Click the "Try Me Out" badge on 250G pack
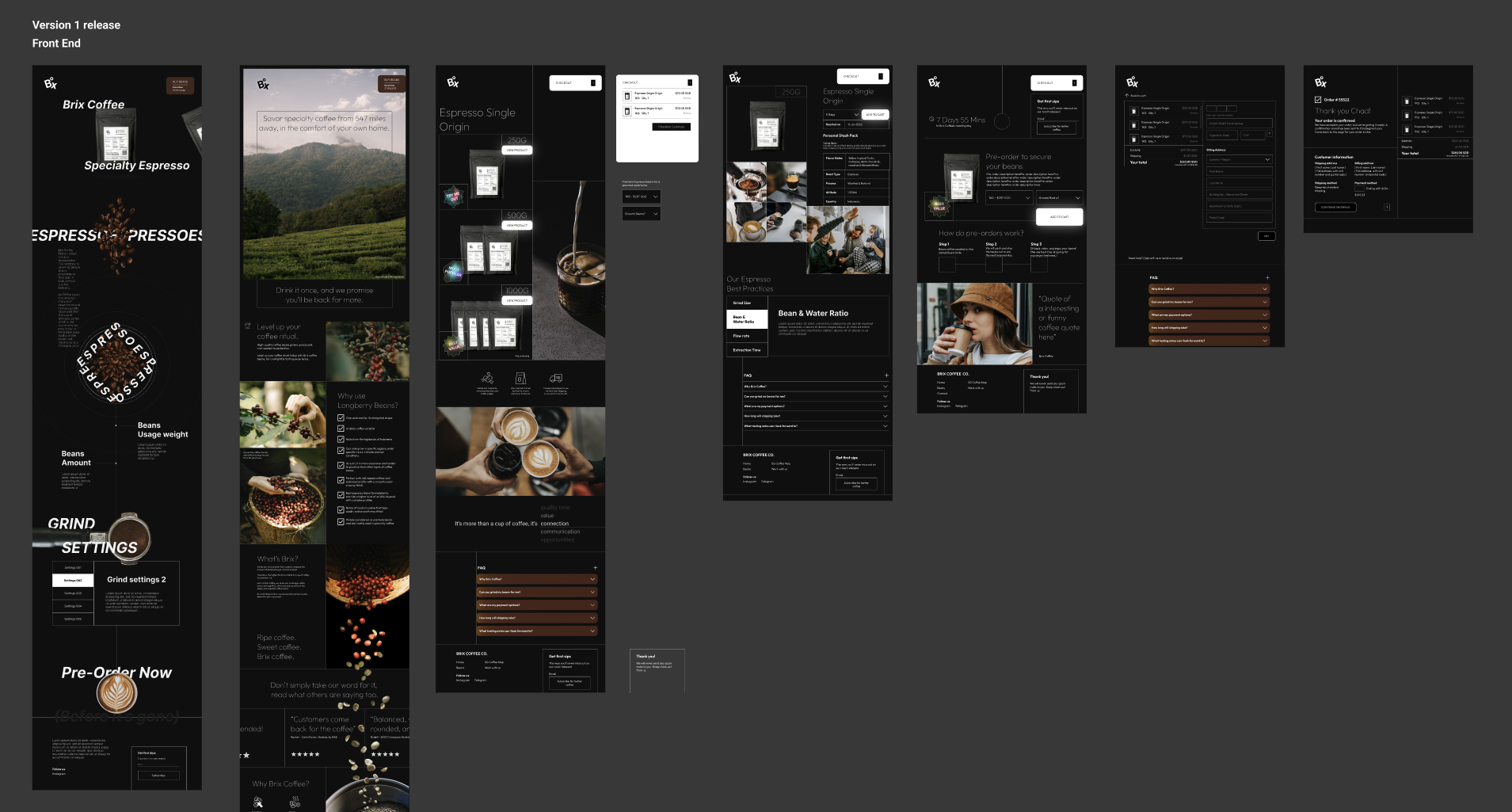 tap(452, 196)
